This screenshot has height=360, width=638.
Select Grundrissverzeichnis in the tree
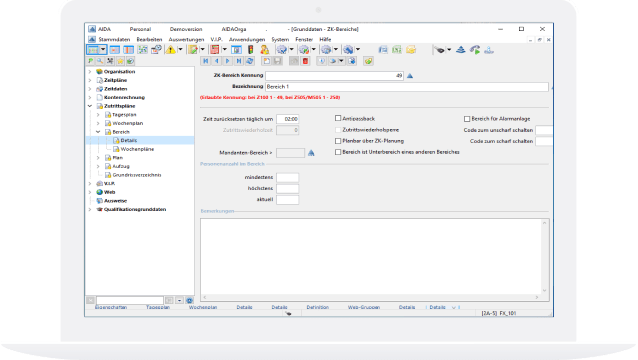(x=137, y=175)
